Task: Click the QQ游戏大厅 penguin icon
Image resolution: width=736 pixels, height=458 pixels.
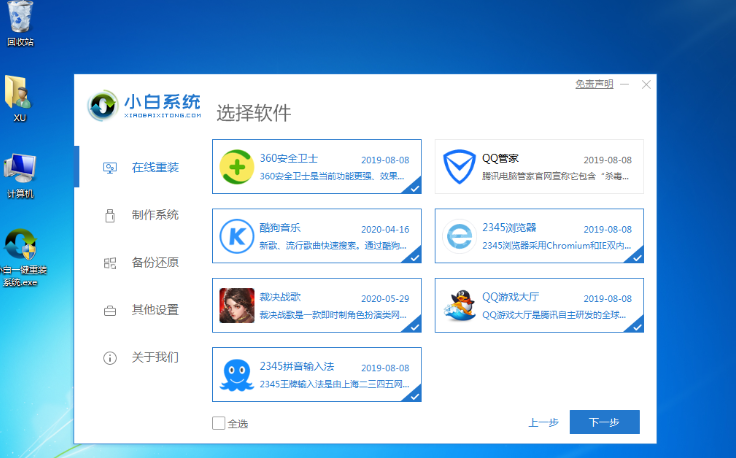Action: (460, 305)
